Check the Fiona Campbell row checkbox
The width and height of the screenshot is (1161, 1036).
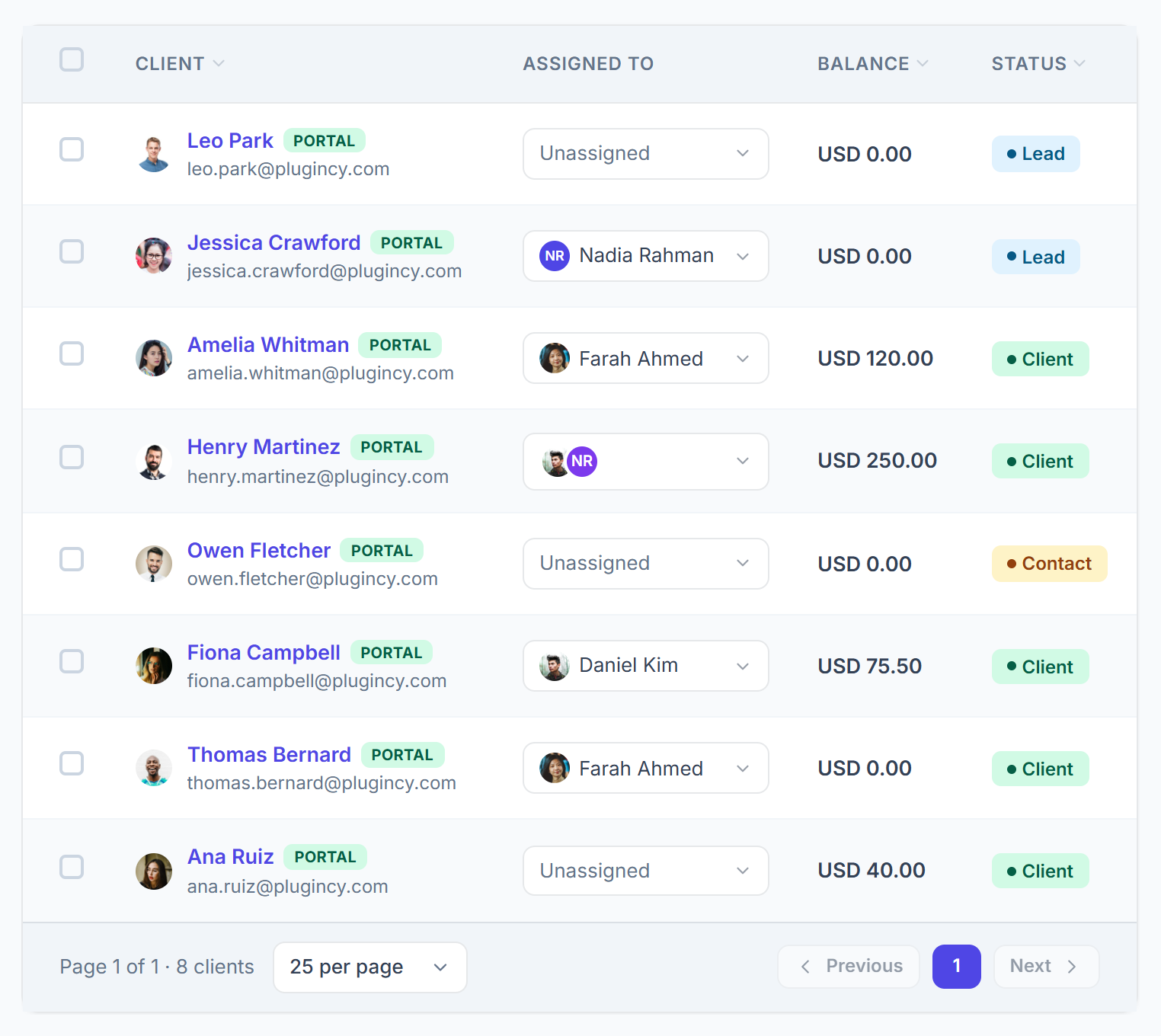click(72, 661)
